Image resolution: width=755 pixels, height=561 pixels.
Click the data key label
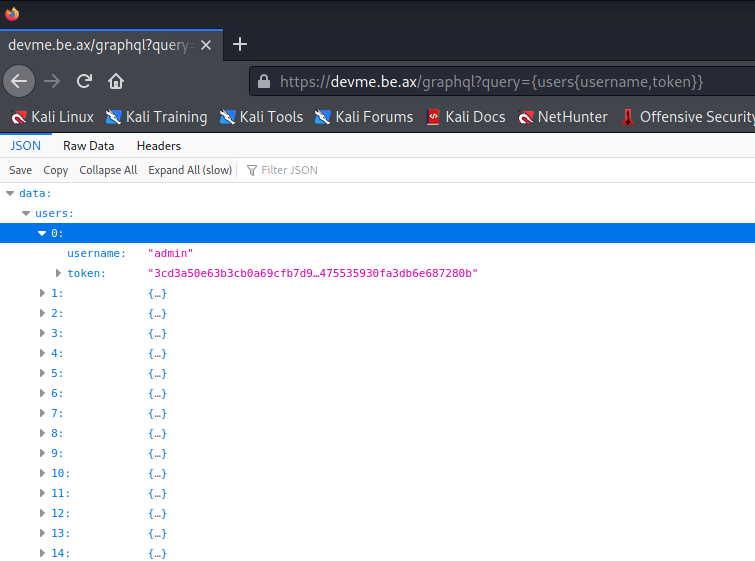(x=35, y=193)
